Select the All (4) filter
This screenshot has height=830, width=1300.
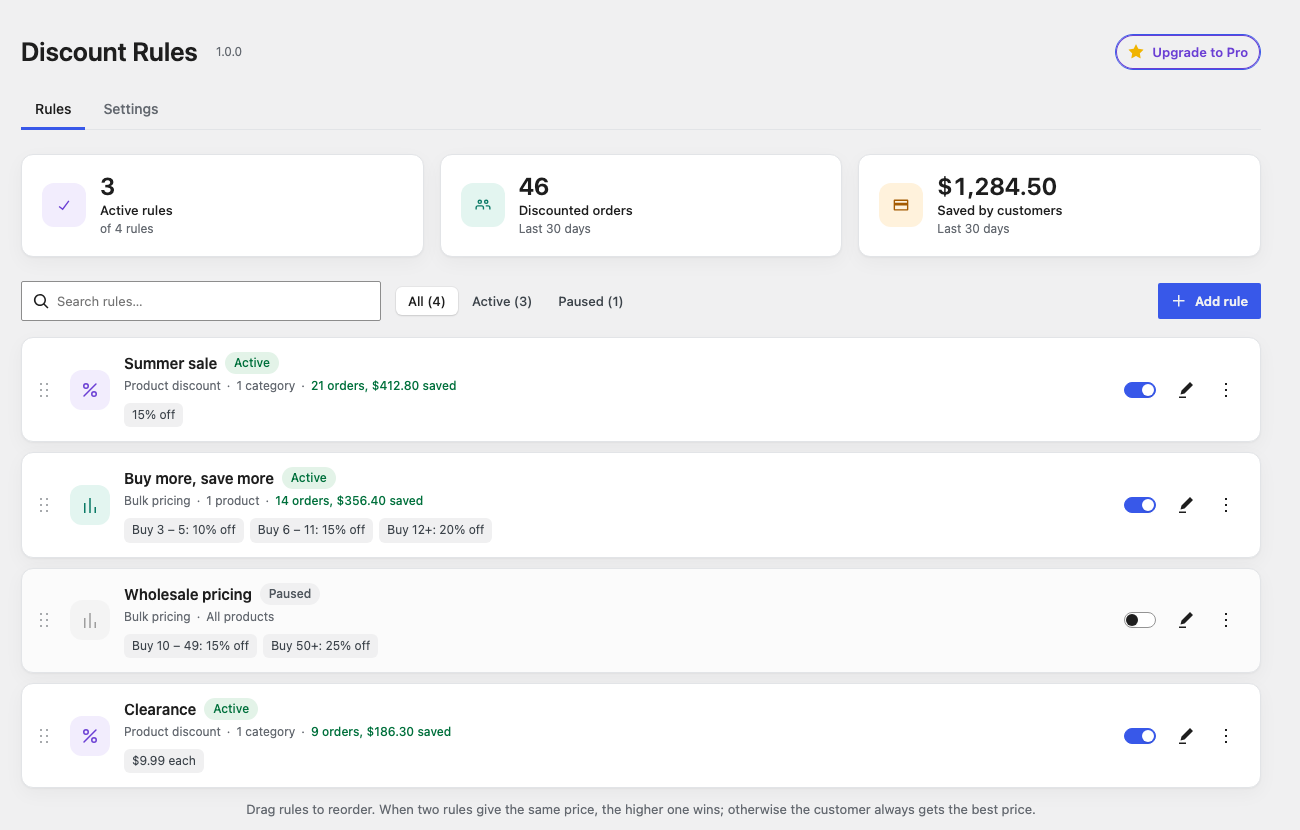click(427, 301)
